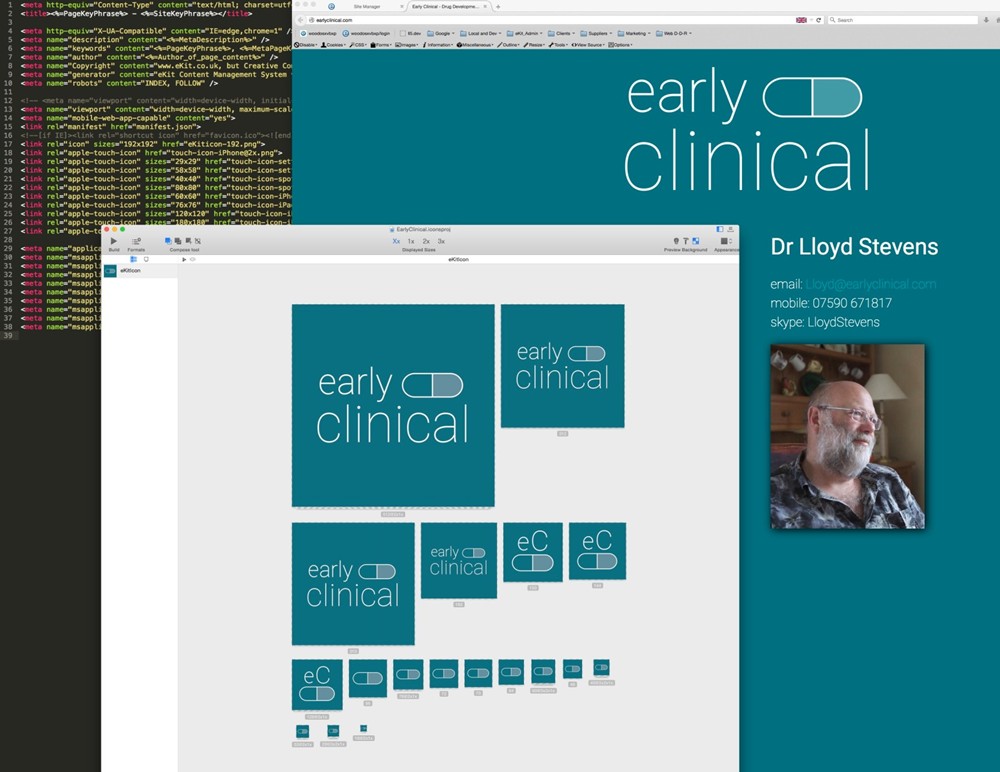Set the middle preview background icon
1000x772 pixels.
(x=686, y=241)
